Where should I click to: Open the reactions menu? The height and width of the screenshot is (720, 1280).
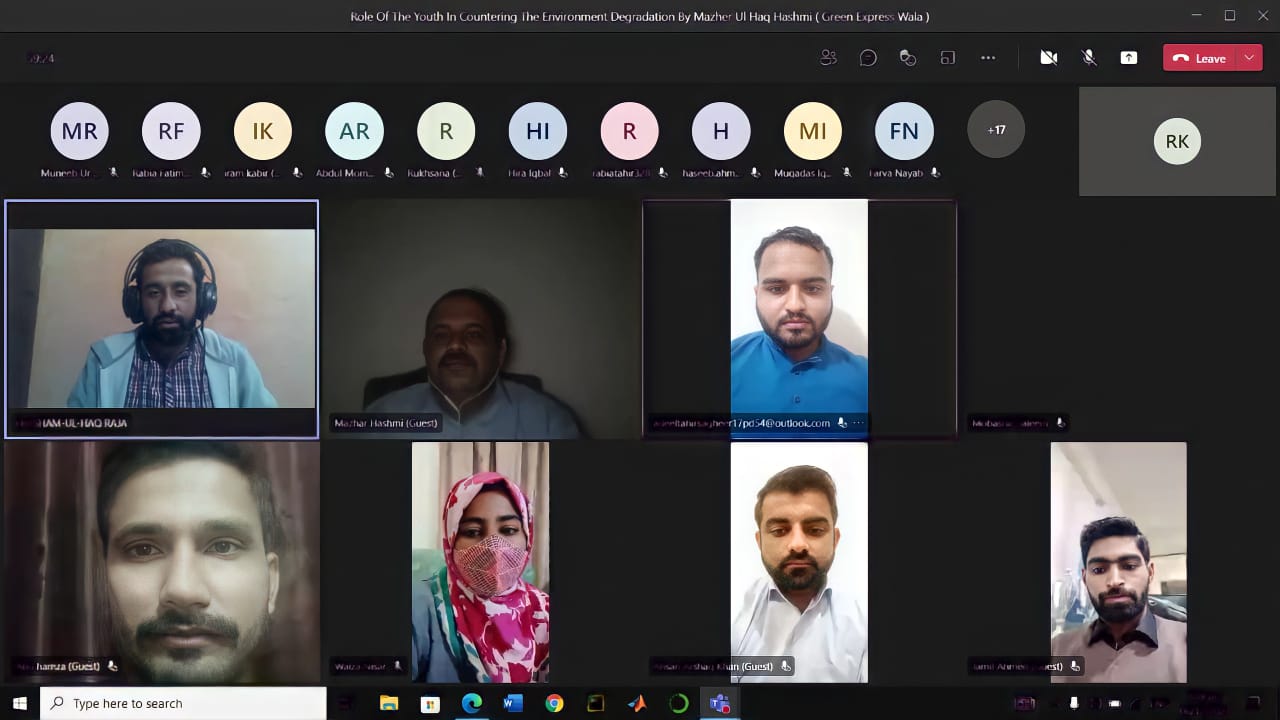[x=908, y=58]
